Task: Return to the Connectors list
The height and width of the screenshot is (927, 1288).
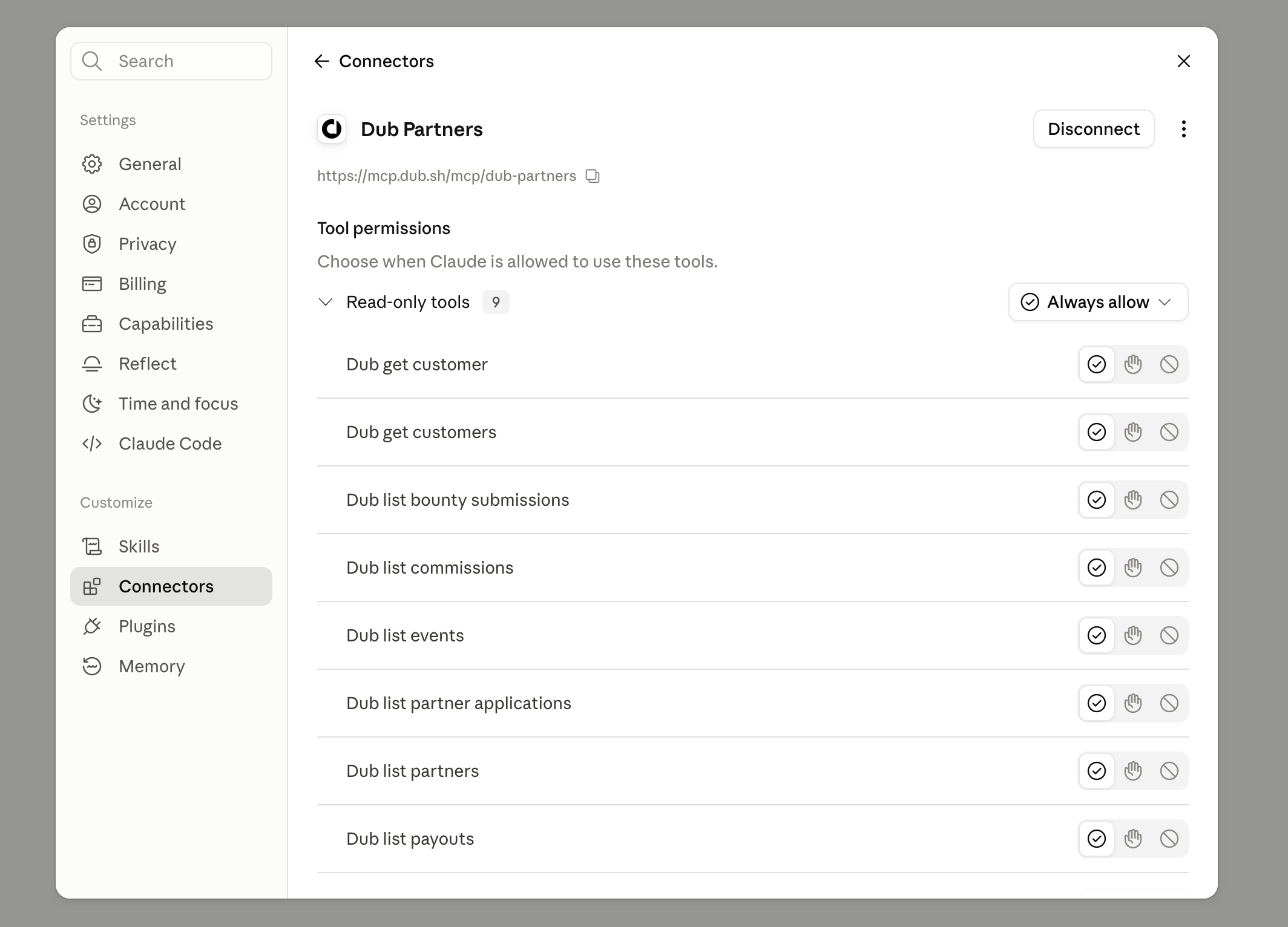Action: 374,61
